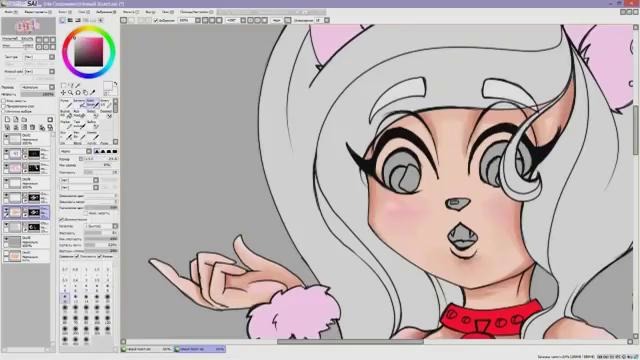Click the foreground color swatch

(107, 85)
